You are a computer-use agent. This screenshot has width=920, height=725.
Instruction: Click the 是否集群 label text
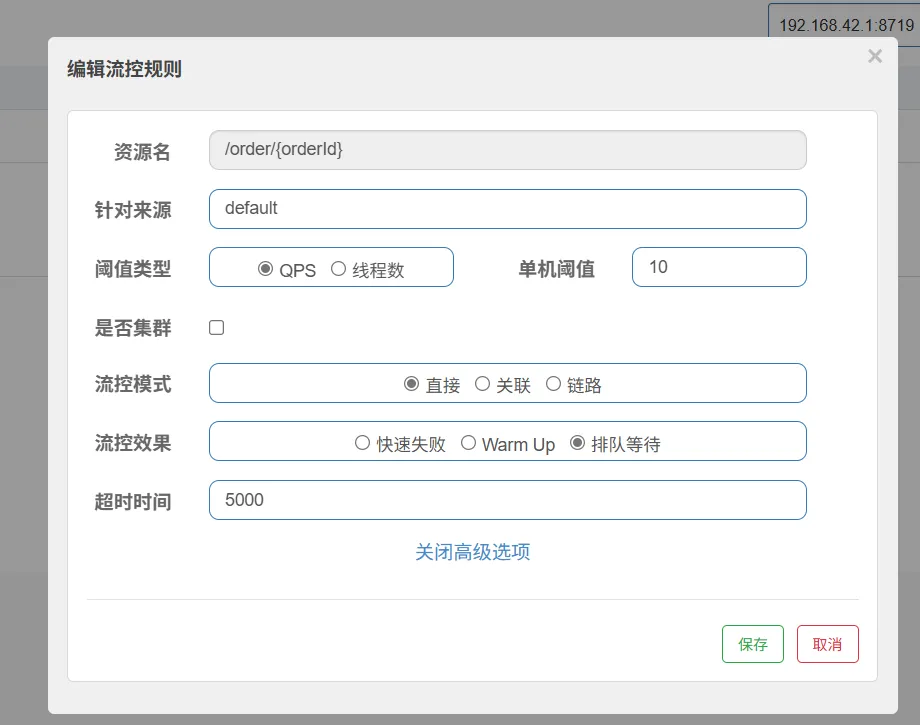coord(132,327)
